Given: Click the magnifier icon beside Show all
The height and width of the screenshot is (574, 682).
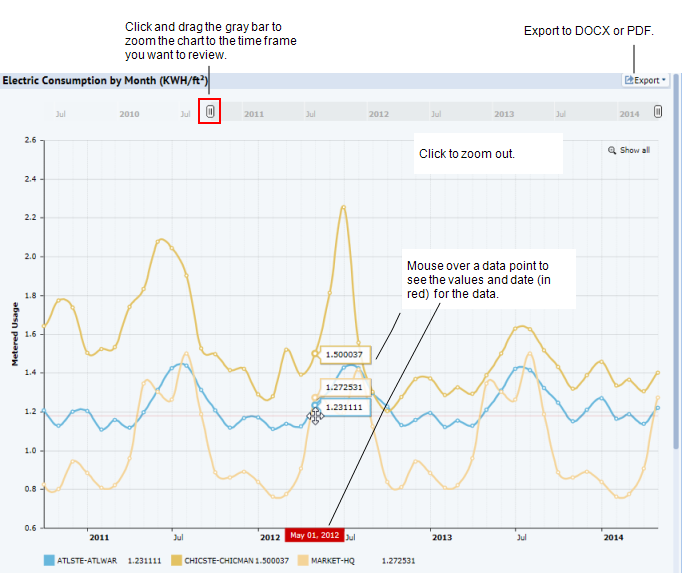Looking at the screenshot, I should coord(612,151).
